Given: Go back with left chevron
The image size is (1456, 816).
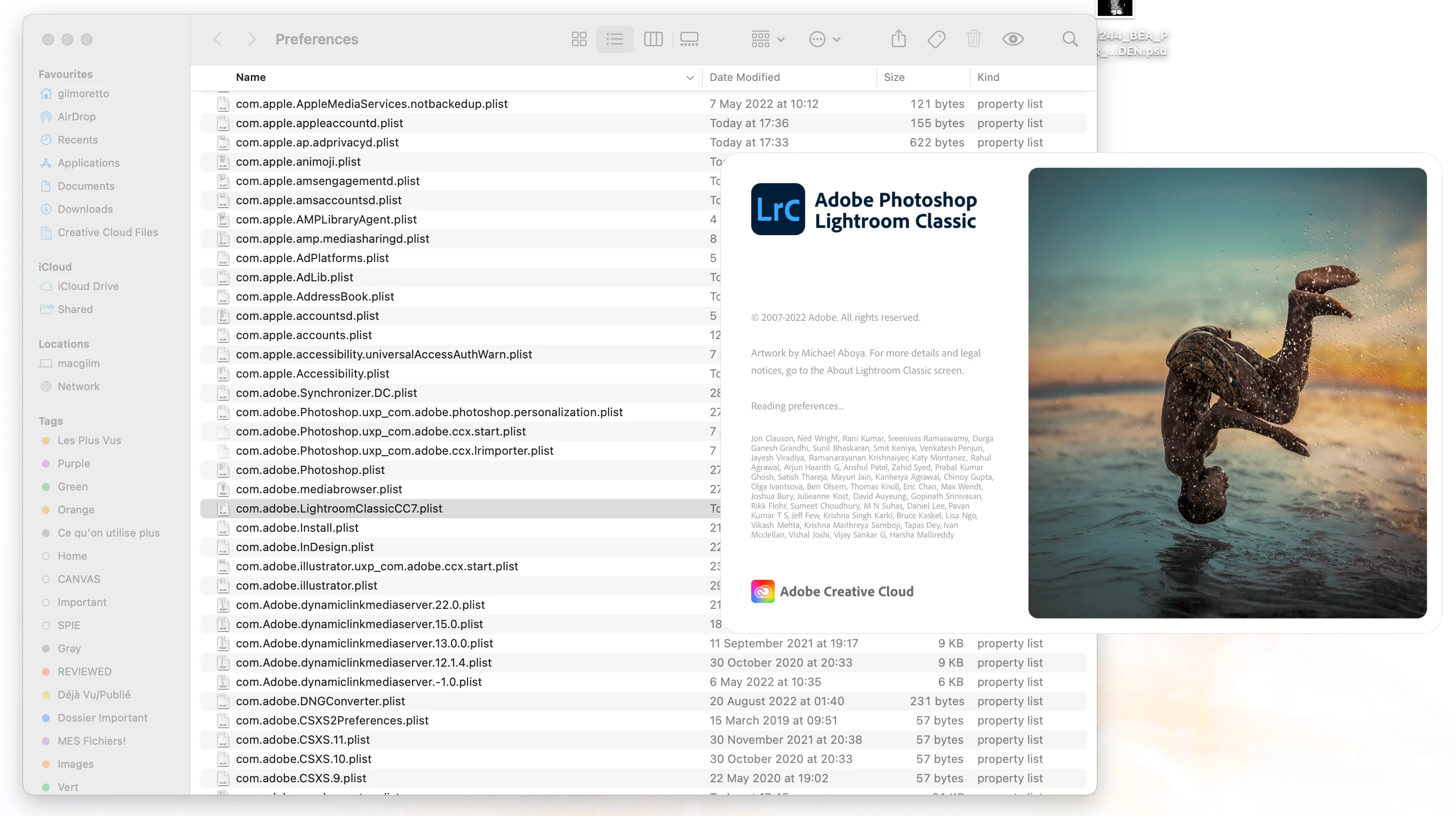Looking at the screenshot, I should click(x=217, y=39).
